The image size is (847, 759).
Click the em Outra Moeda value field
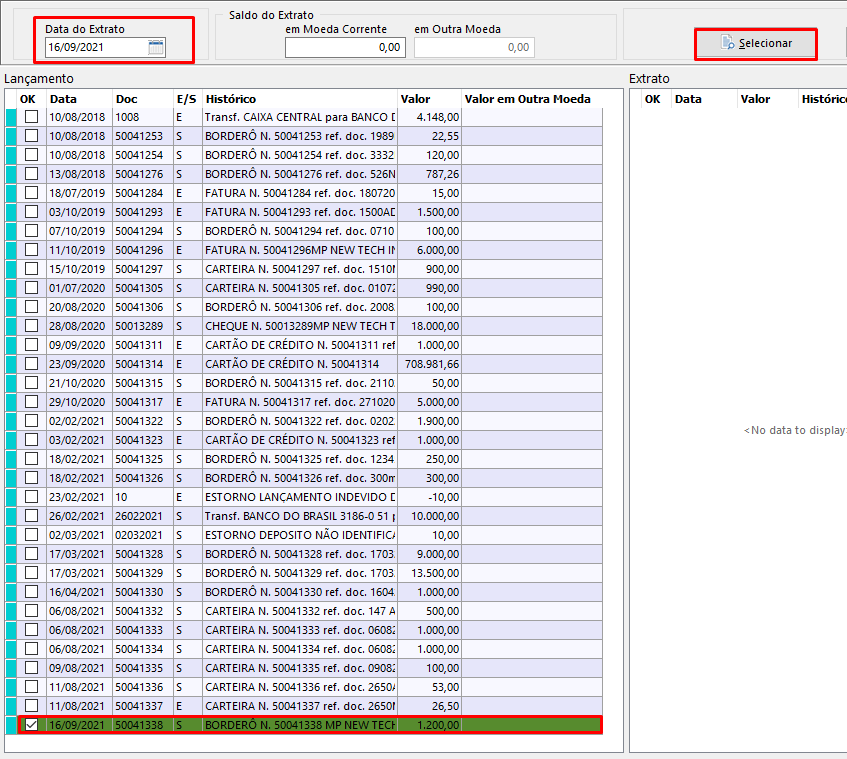click(x=474, y=47)
